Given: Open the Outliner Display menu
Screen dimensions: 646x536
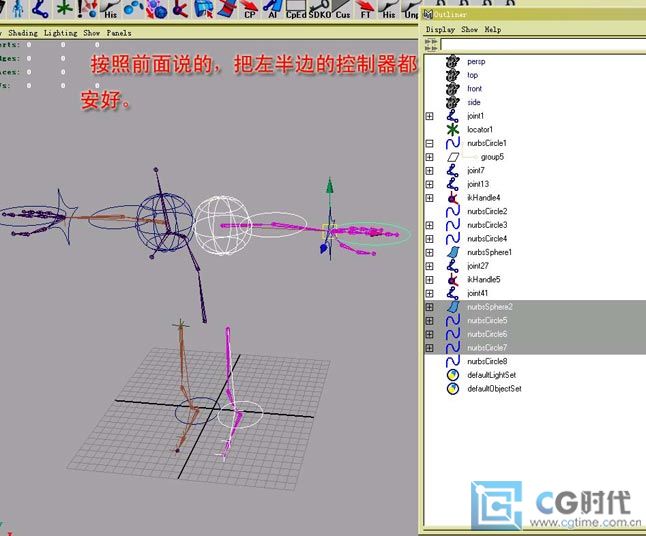Looking at the screenshot, I should pyautogui.click(x=440, y=30).
